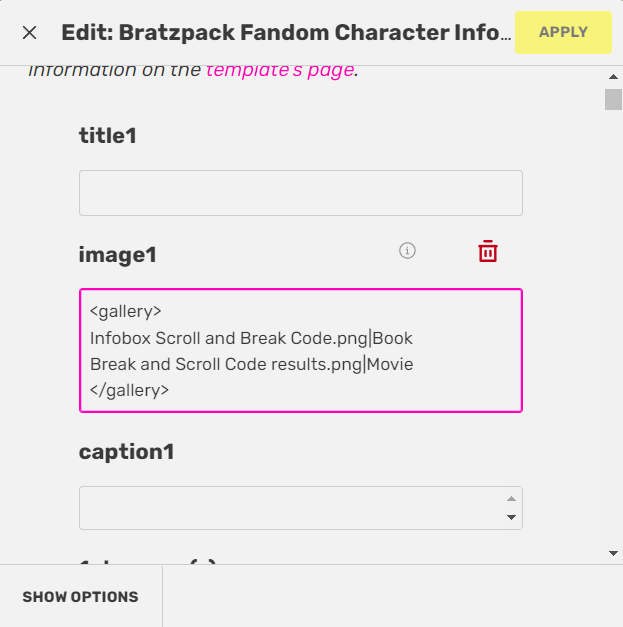
Task: Click the dialog title 'Edit: Bratzpack Fandom Character Info…'
Action: 280,33
